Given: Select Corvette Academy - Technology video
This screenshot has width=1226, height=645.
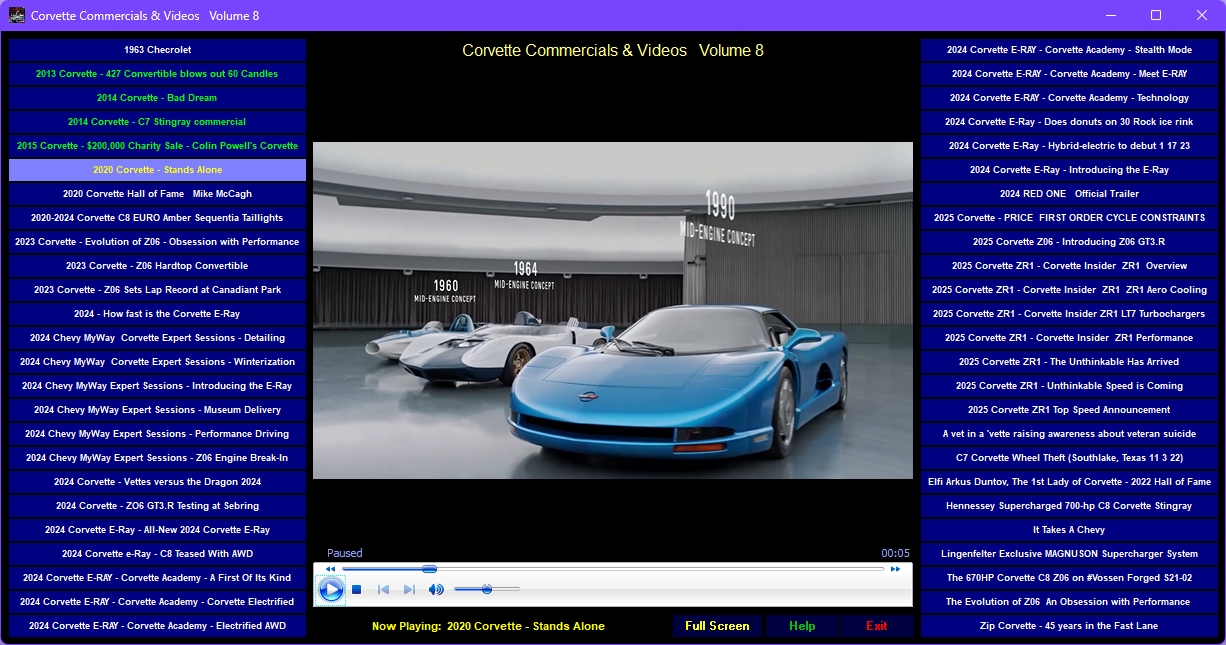Looking at the screenshot, I should tap(1069, 98).
